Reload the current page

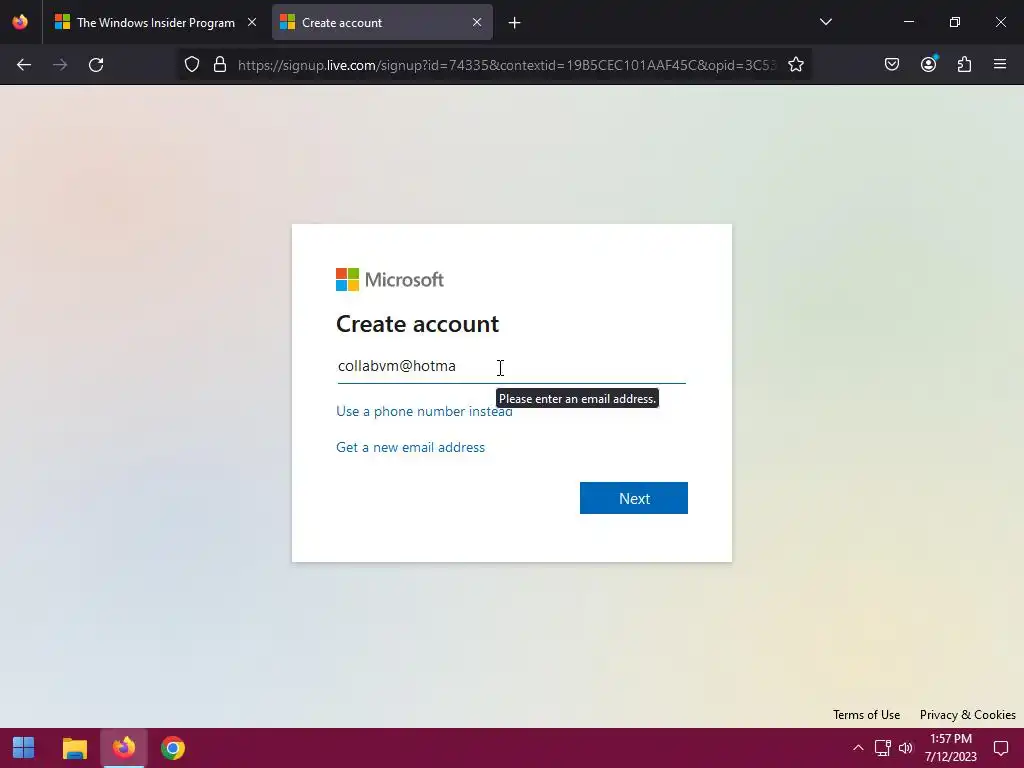point(96,65)
